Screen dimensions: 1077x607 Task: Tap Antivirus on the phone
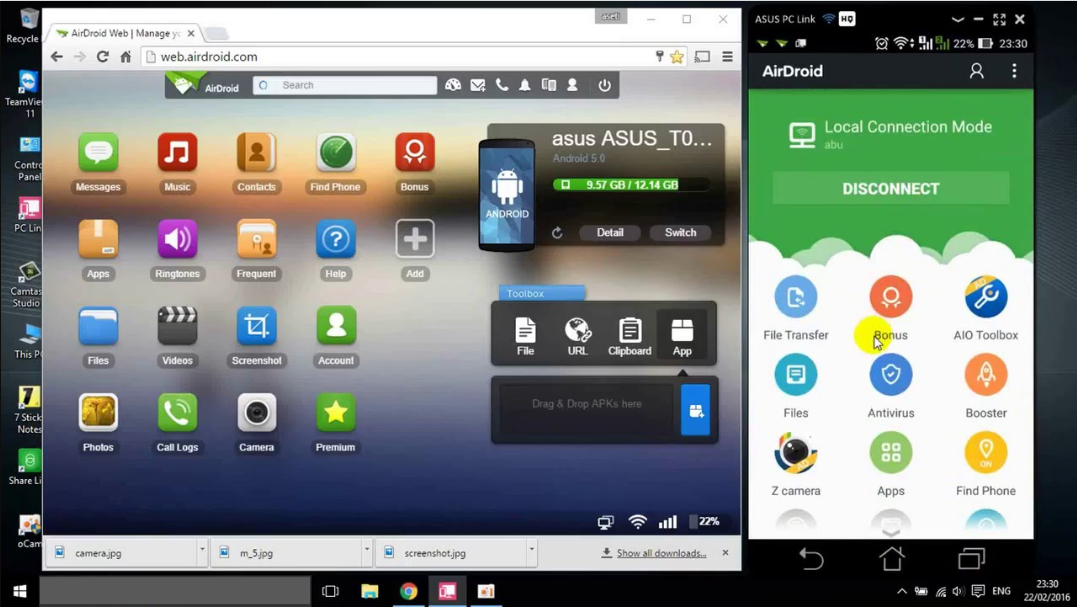click(891, 375)
